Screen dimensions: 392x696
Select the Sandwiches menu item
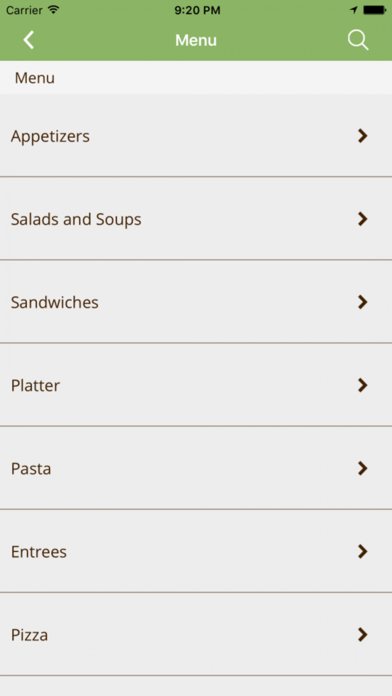[x=196, y=302]
